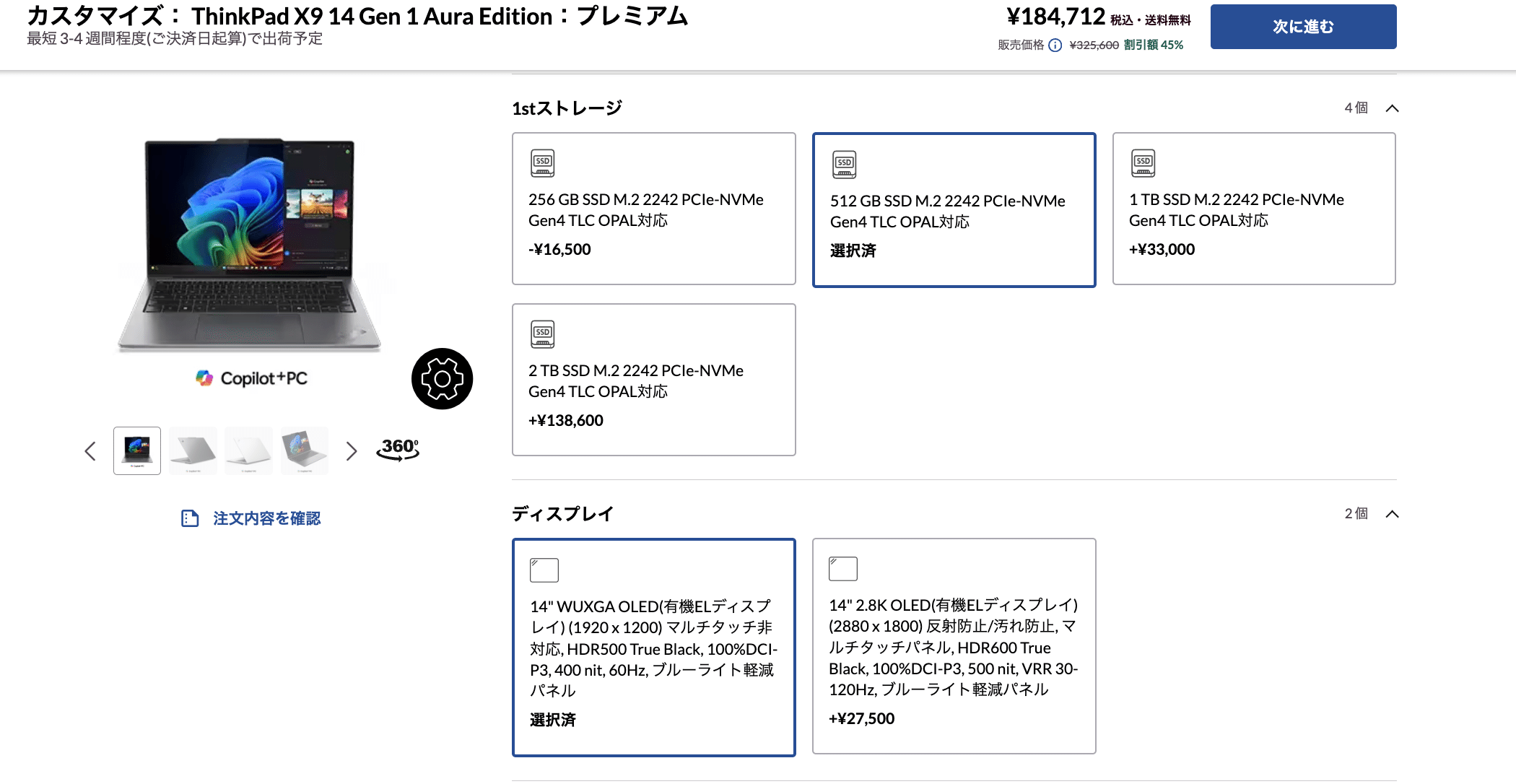Click the document icon beside 注文内容を確認
Screen dimensions: 1516x784
(x=188, y=518)
